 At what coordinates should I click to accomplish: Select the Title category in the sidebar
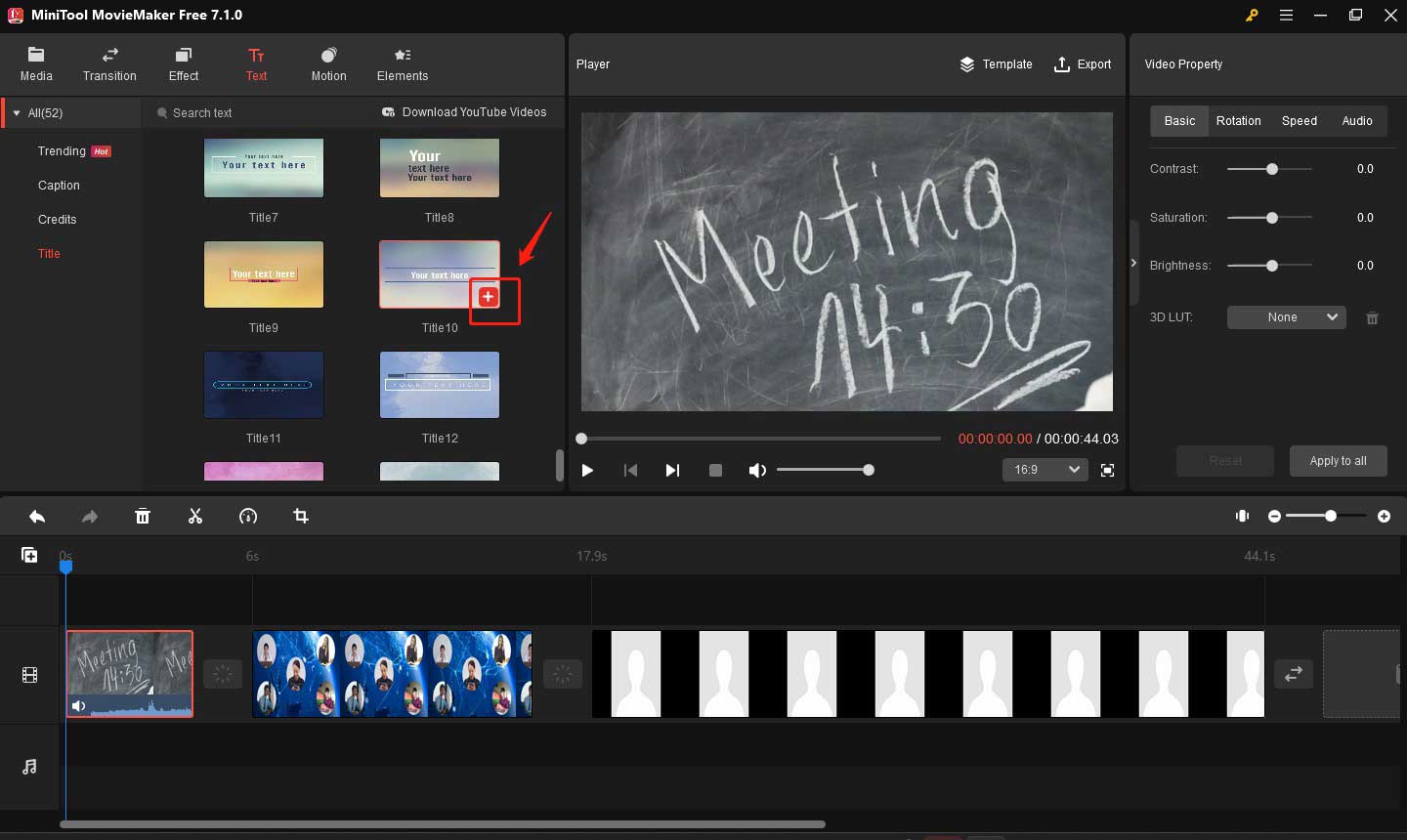point(49,253)
